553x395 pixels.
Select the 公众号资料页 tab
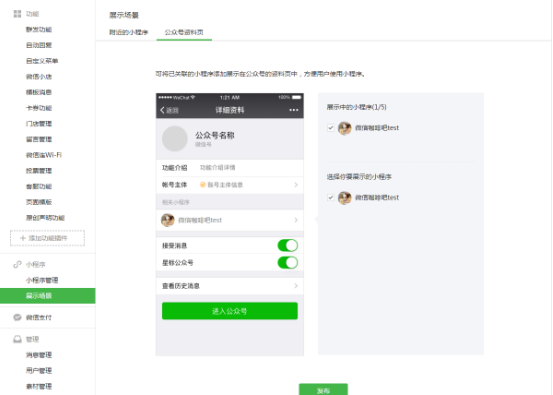[x=184, y=32]
